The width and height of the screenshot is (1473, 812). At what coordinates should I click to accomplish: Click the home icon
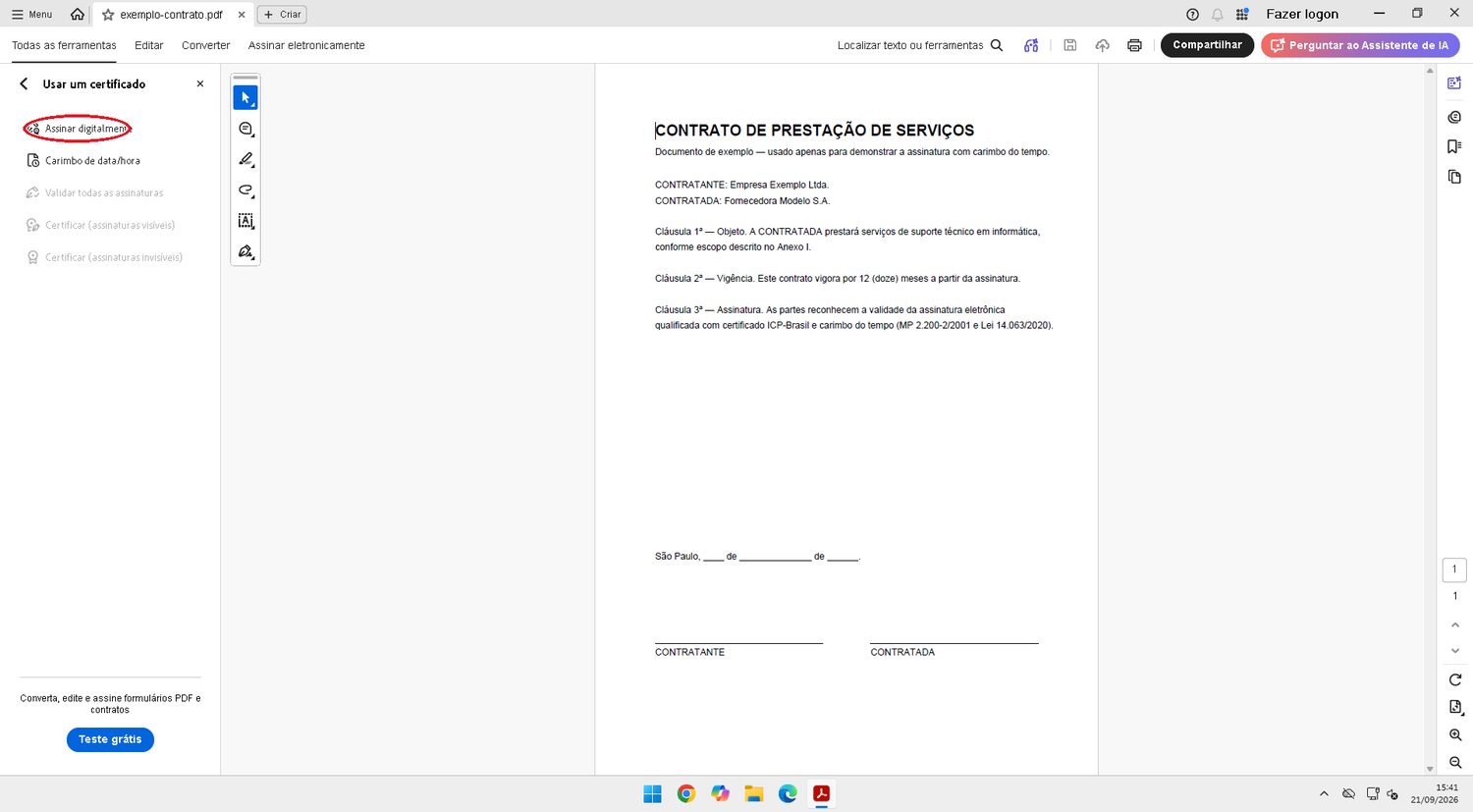[78, 14]
